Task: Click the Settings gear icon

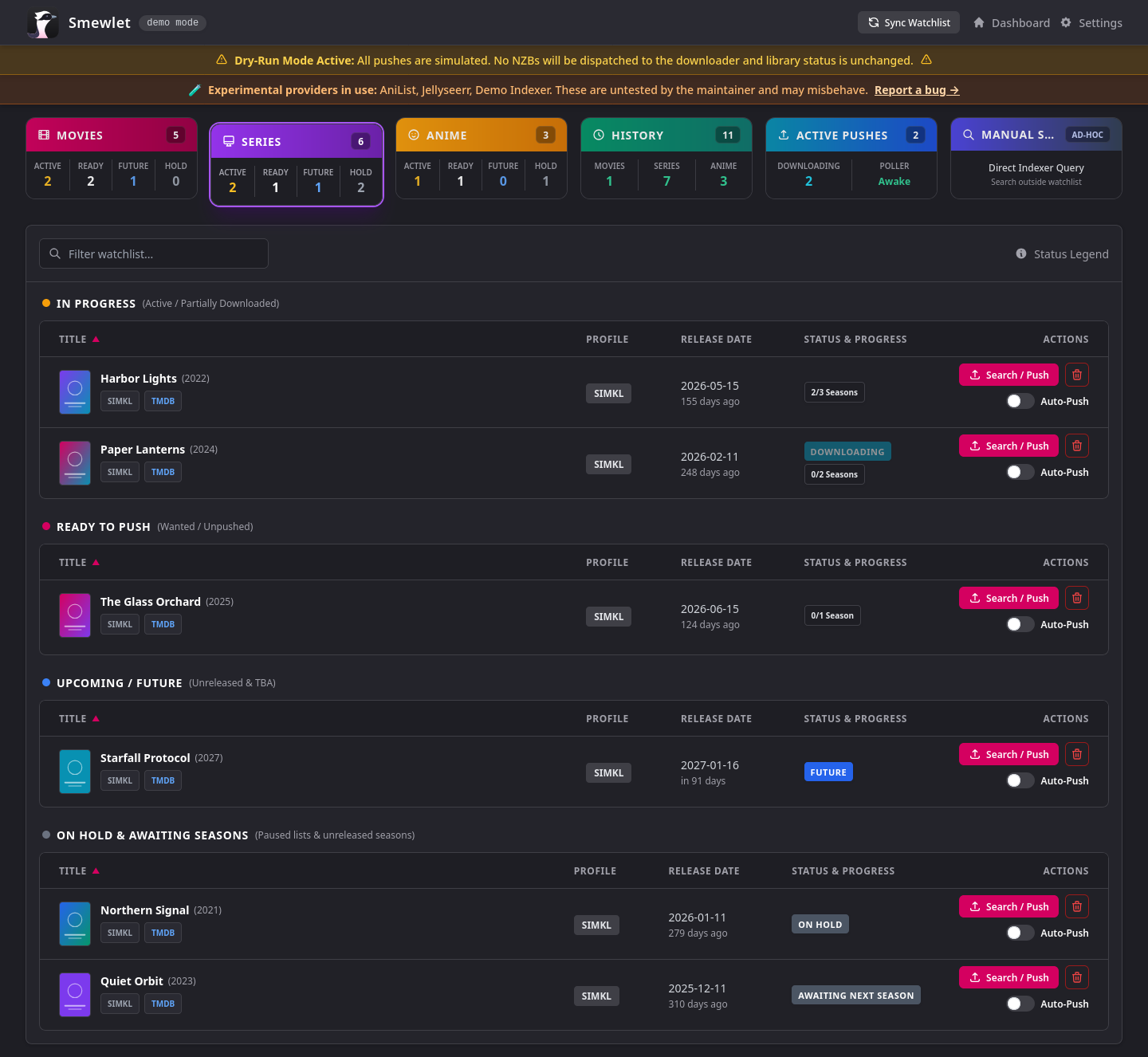Action: pyautogui.click(x=1066, y=22)
